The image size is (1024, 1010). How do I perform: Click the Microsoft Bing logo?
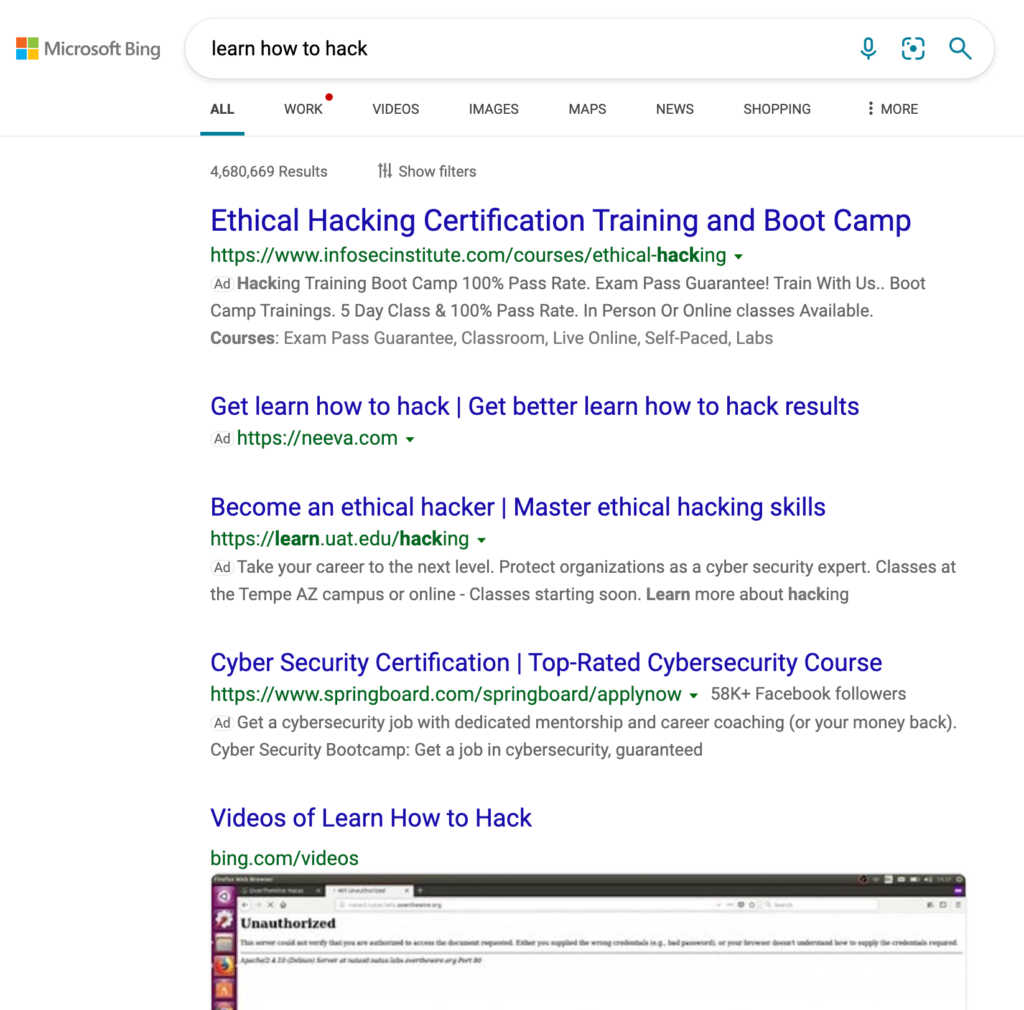click(x=88, y=48)
